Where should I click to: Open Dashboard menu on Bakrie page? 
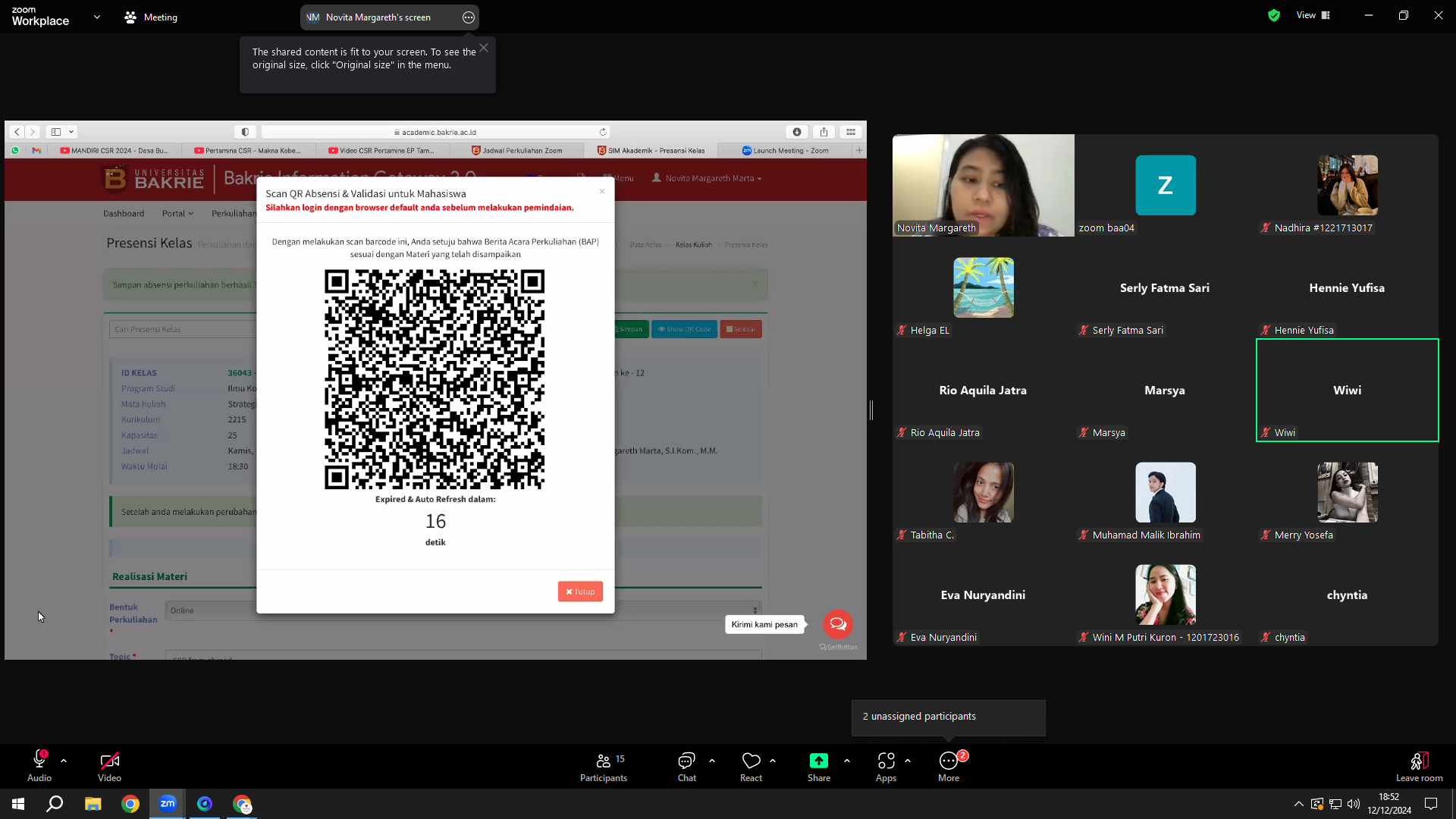tap(124, 214)
